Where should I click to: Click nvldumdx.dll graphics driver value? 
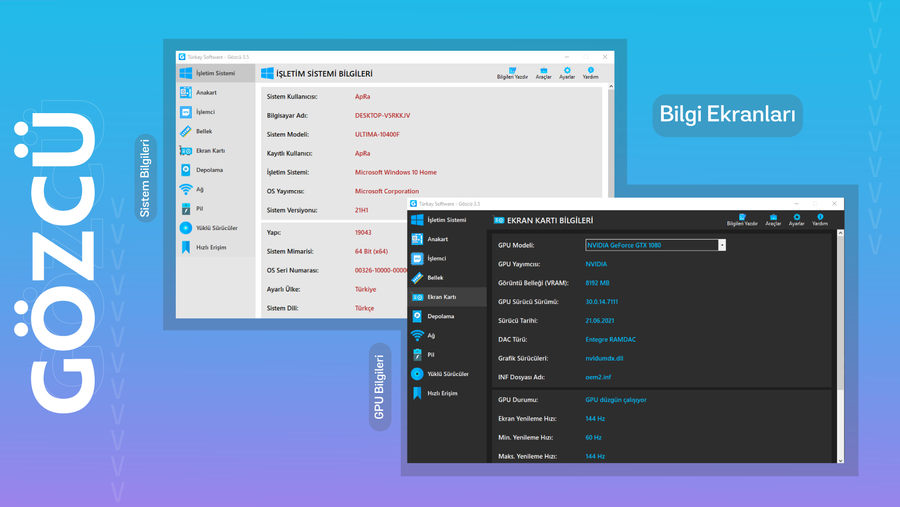(x=604, y=358)
